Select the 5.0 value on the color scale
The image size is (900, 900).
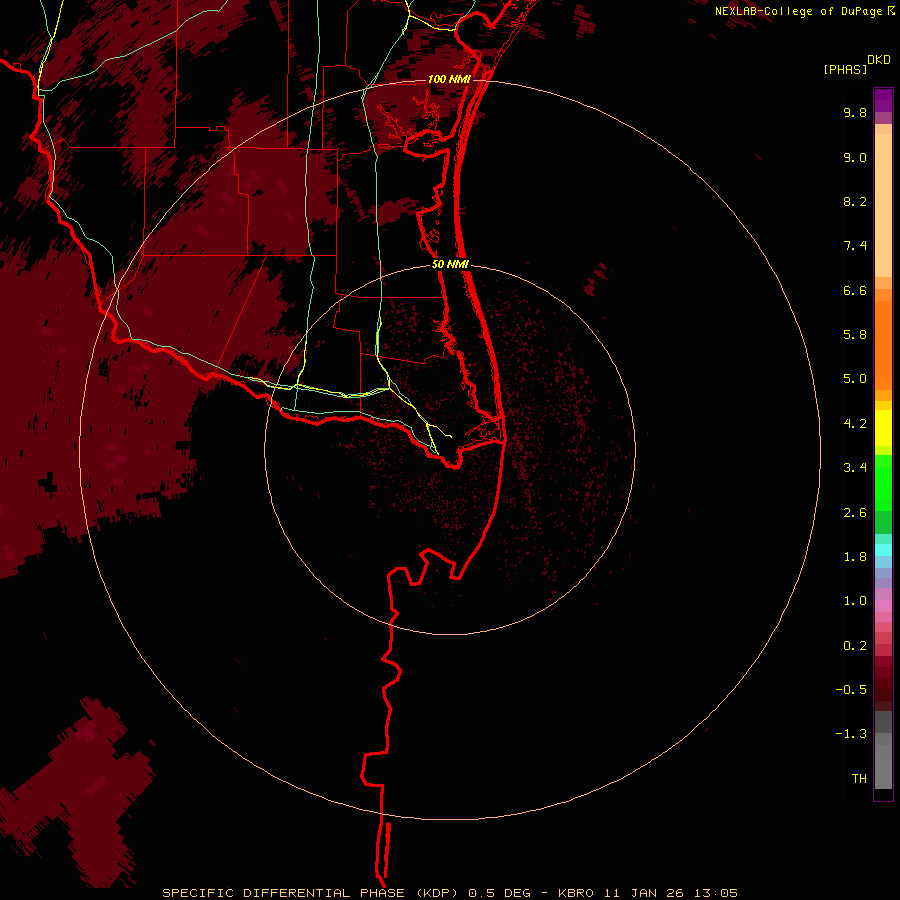pyautogui.click(x=855, y=379)
